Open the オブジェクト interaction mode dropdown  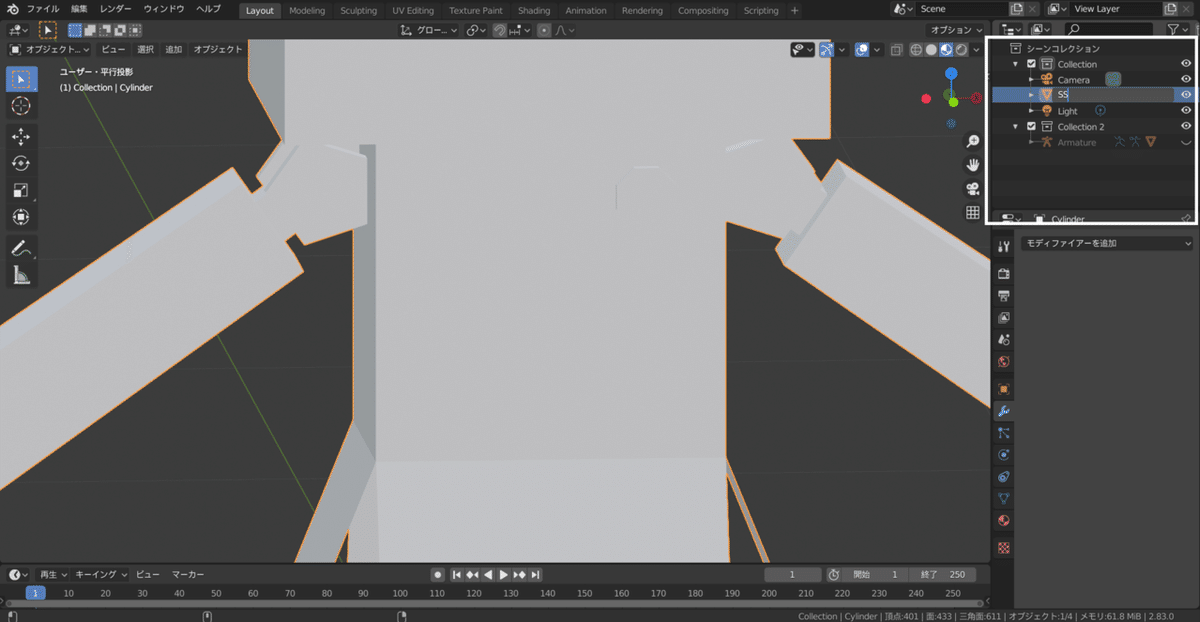click(x=49, y=49)
